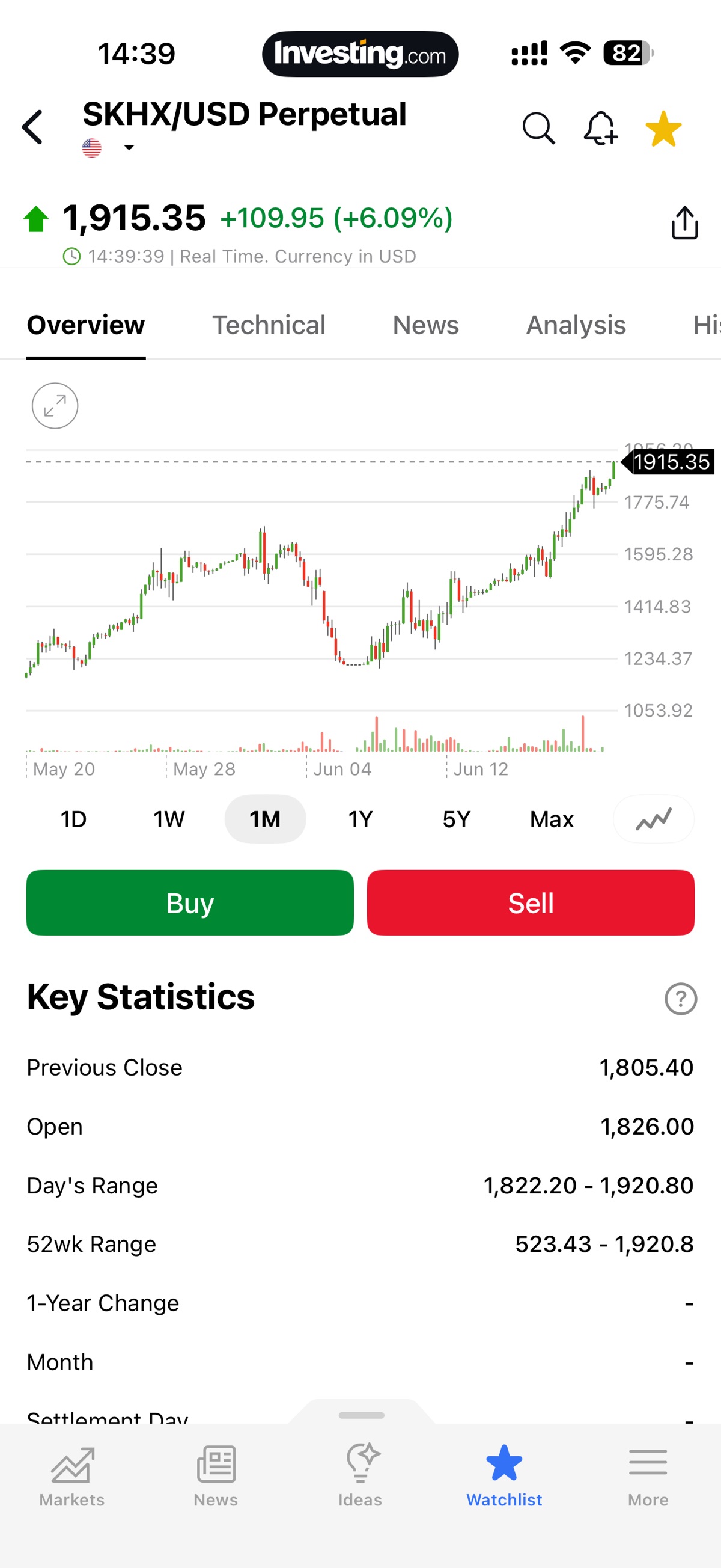Open Key Statistics help icon
721x1568 pixels.
tap(680, 999)
